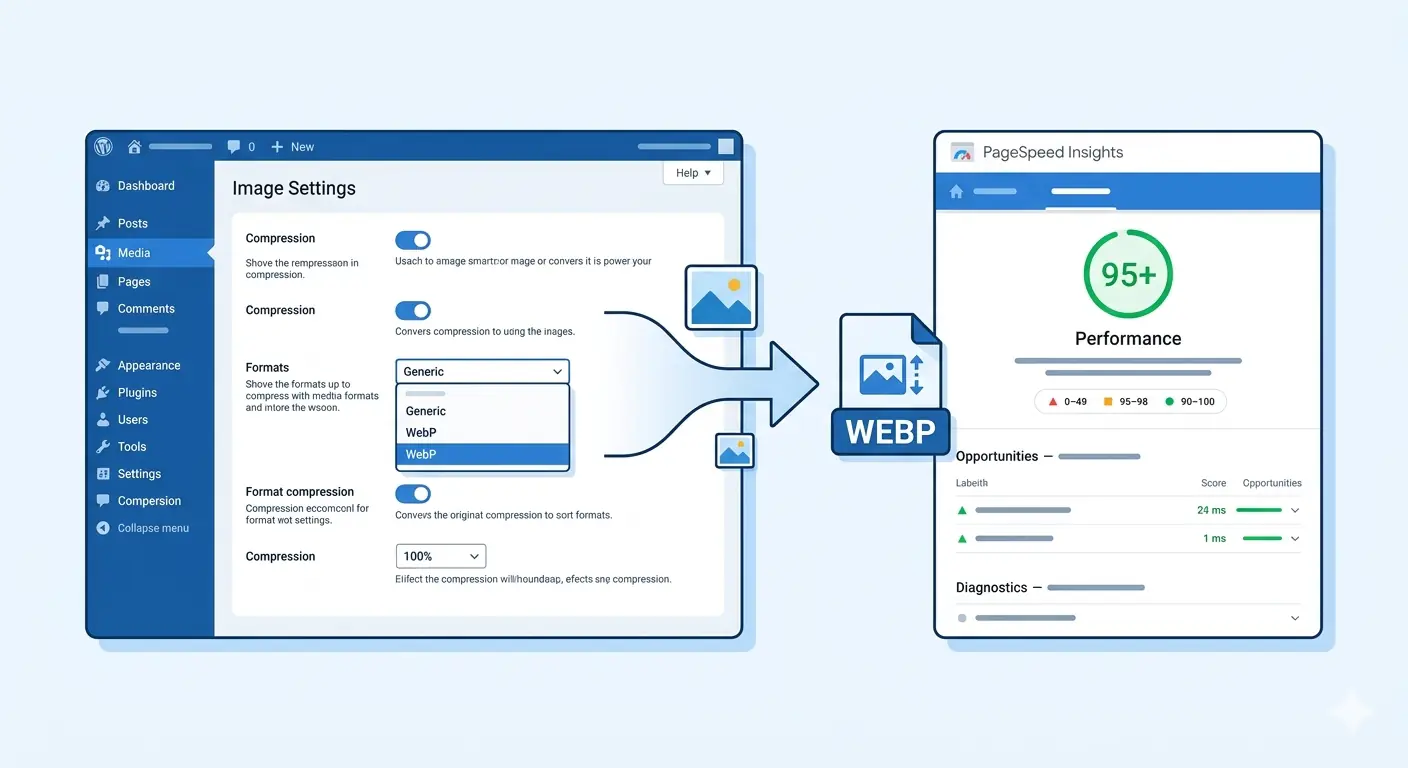Select the Appearance paintbrush icon
The height and width of the screenshot is (768, 1408).
pos(103,366)
